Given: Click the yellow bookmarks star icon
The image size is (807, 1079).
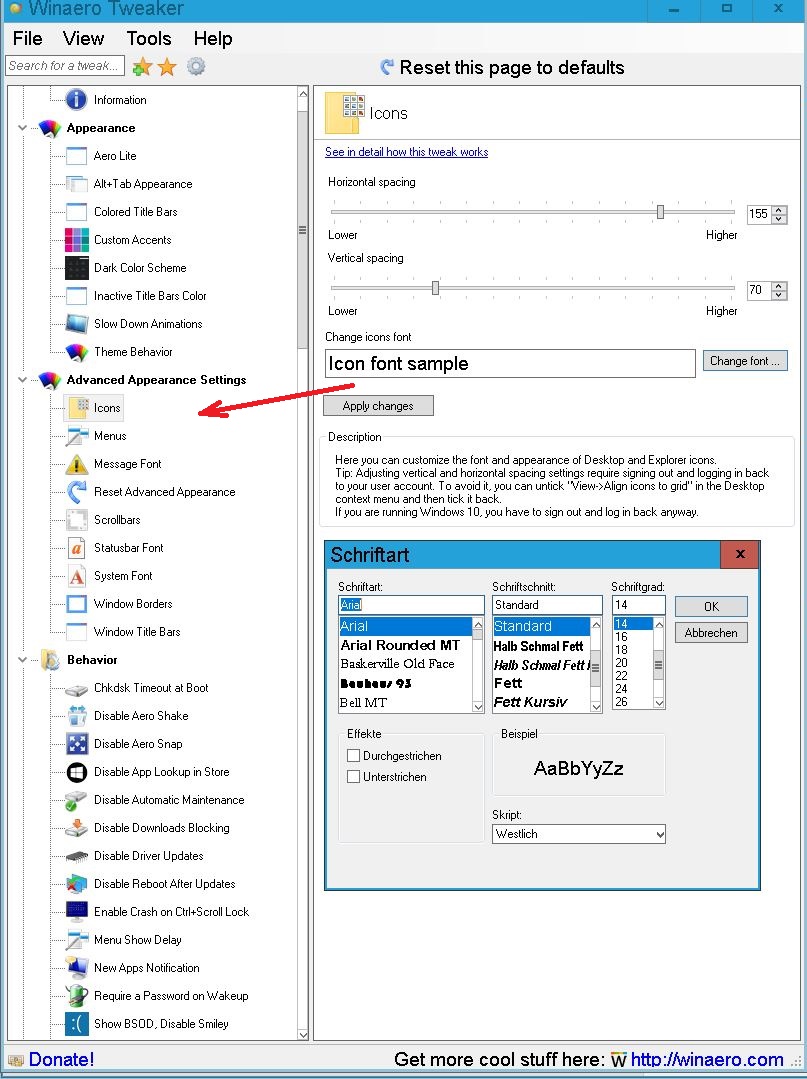Looking at the screenshot, I should click(x=167, y=67).
